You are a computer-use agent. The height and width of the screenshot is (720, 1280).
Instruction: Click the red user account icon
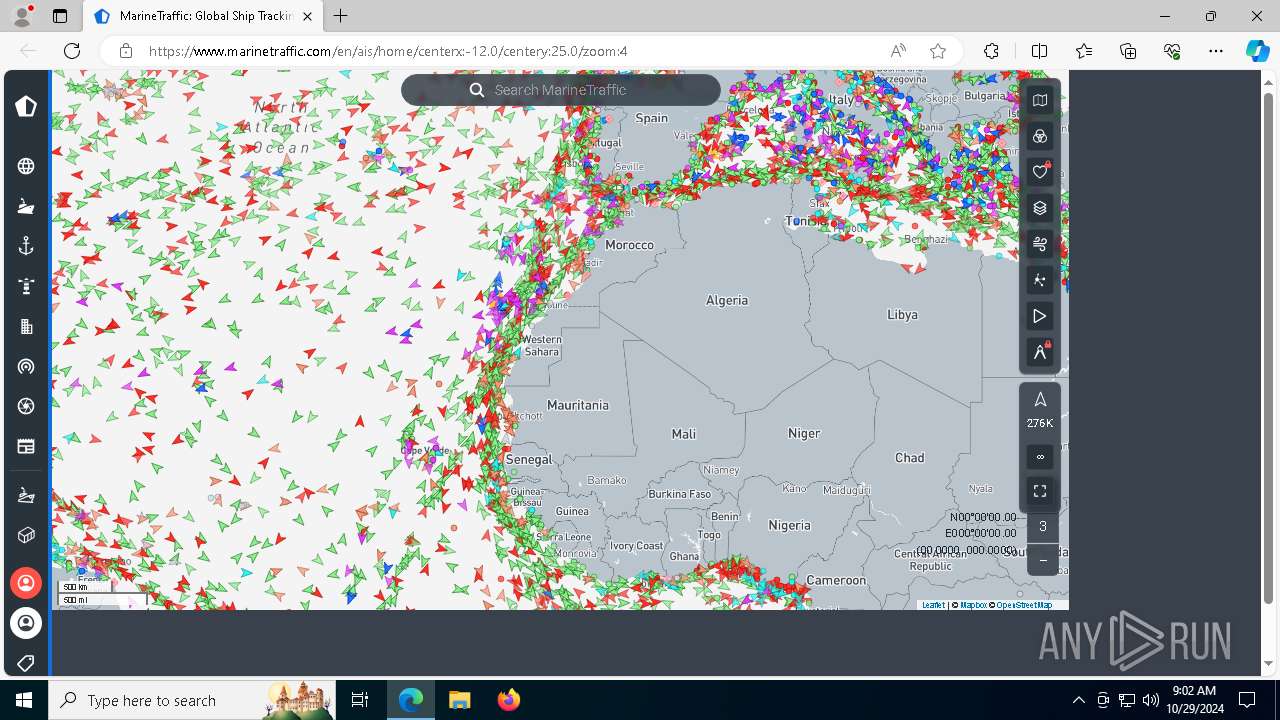pyautogui.click(x=26, y=582)
